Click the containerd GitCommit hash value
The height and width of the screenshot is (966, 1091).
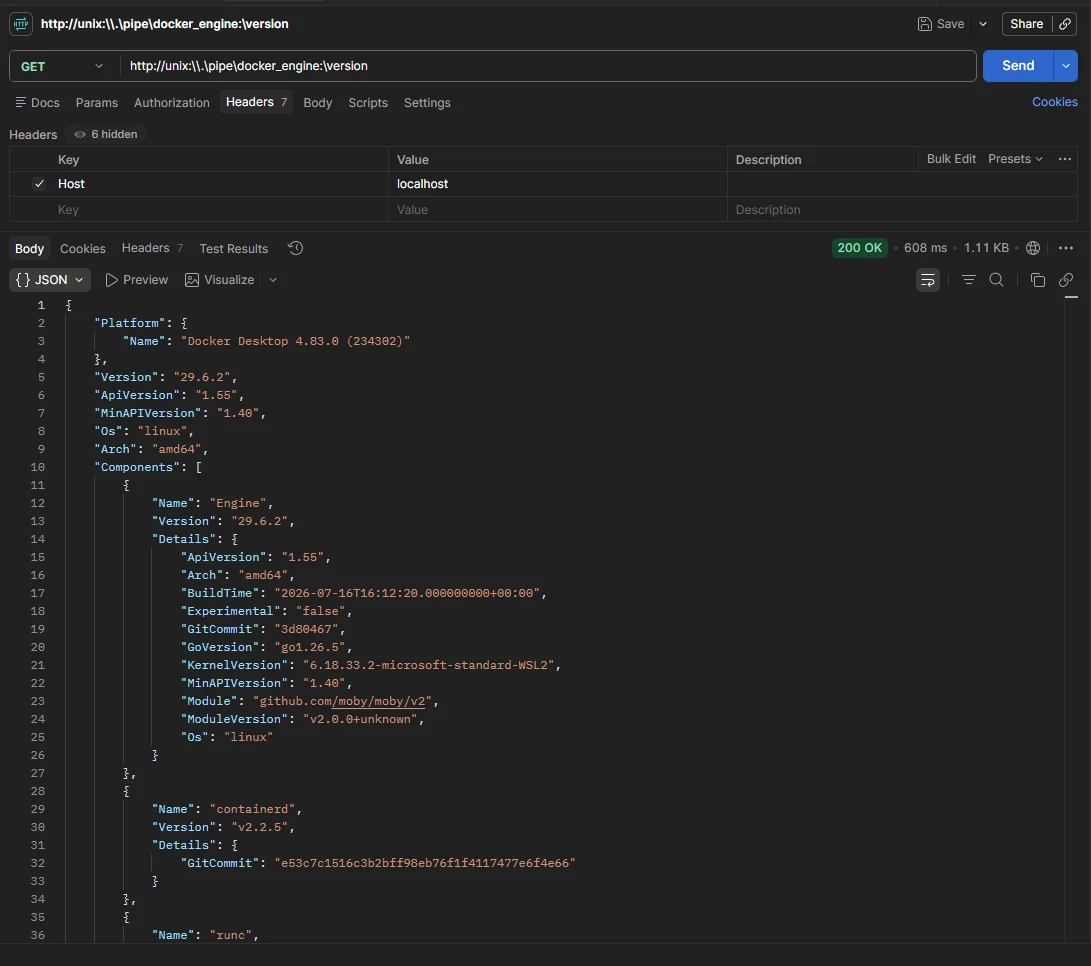[424, 863]
